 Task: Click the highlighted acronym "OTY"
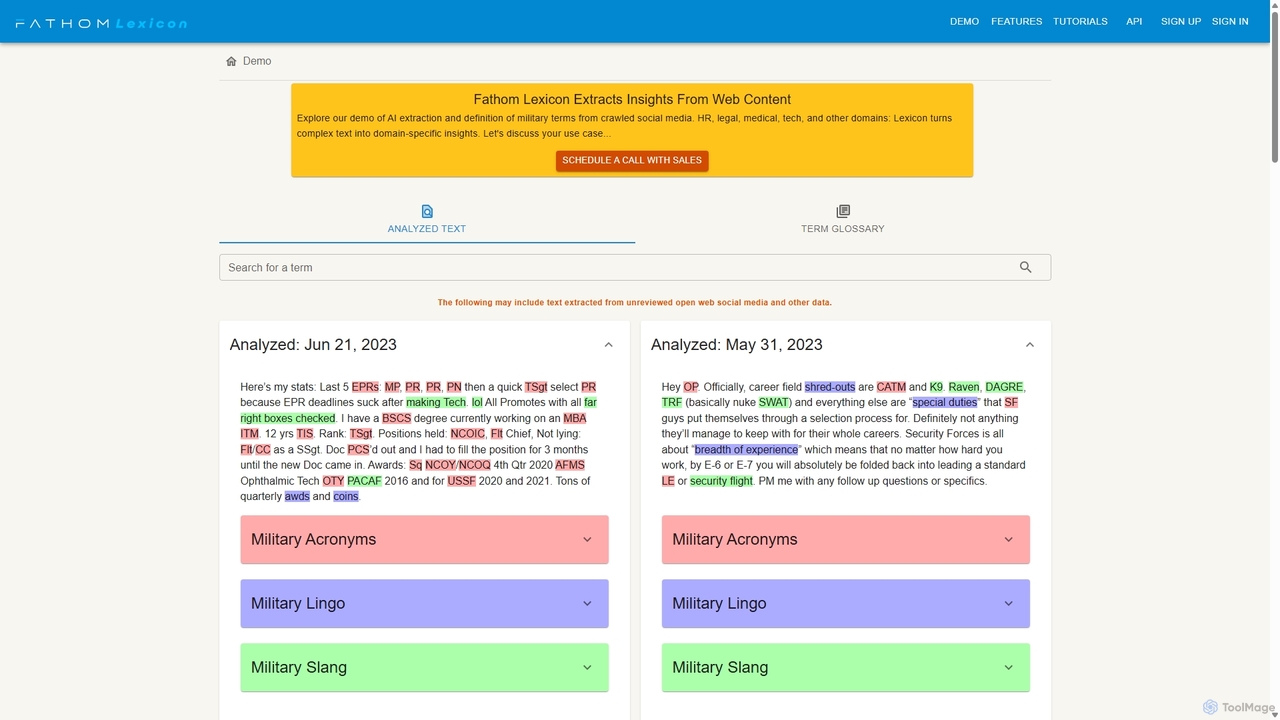(333, 481)
